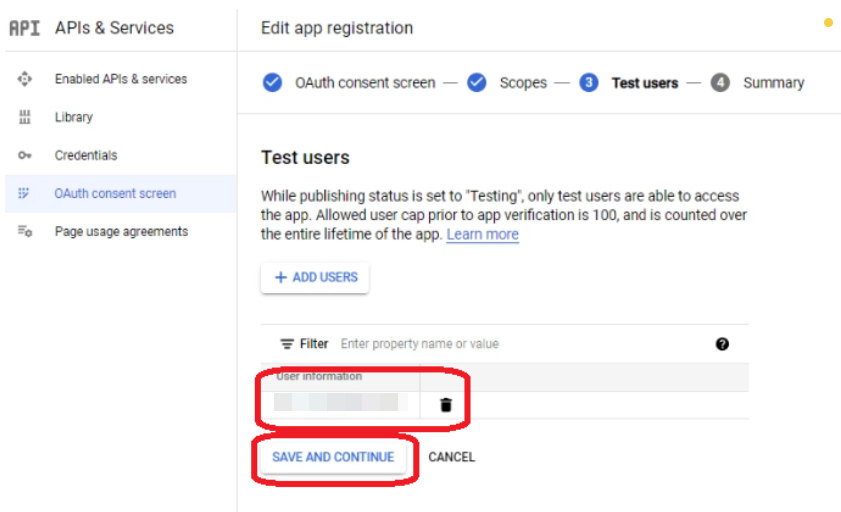This screenshot has width=841, height=512.
Task: Select OAuth consent screen in sidebar
Action: pos(115,194)
